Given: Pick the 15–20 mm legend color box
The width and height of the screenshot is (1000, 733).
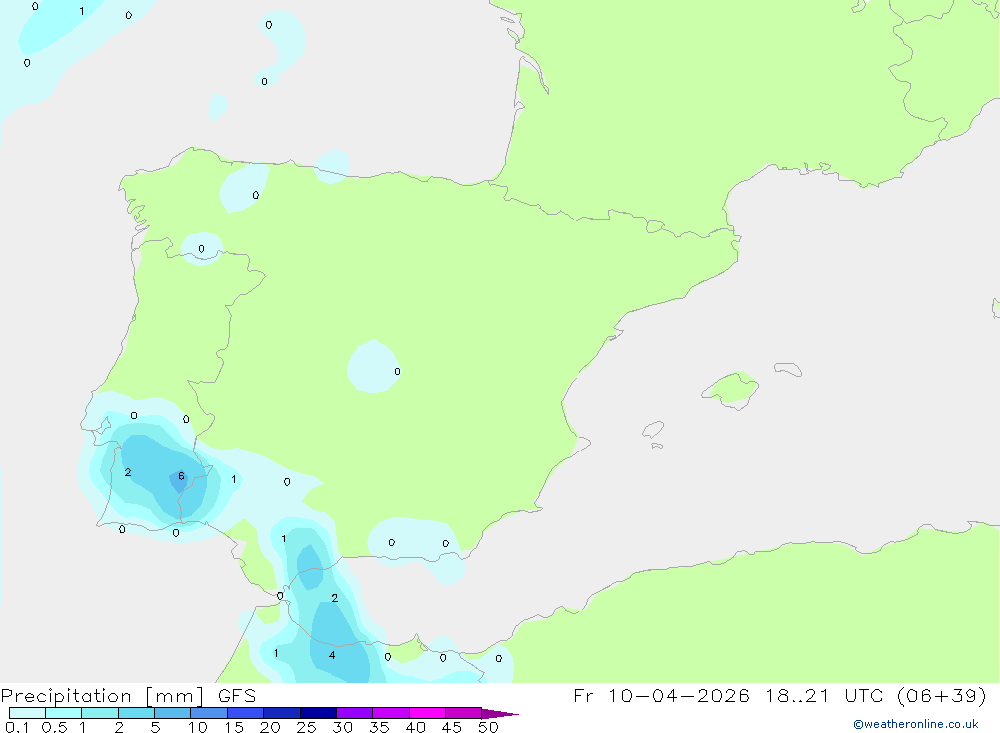Looking at the screenshot, I should pos(246,713).
